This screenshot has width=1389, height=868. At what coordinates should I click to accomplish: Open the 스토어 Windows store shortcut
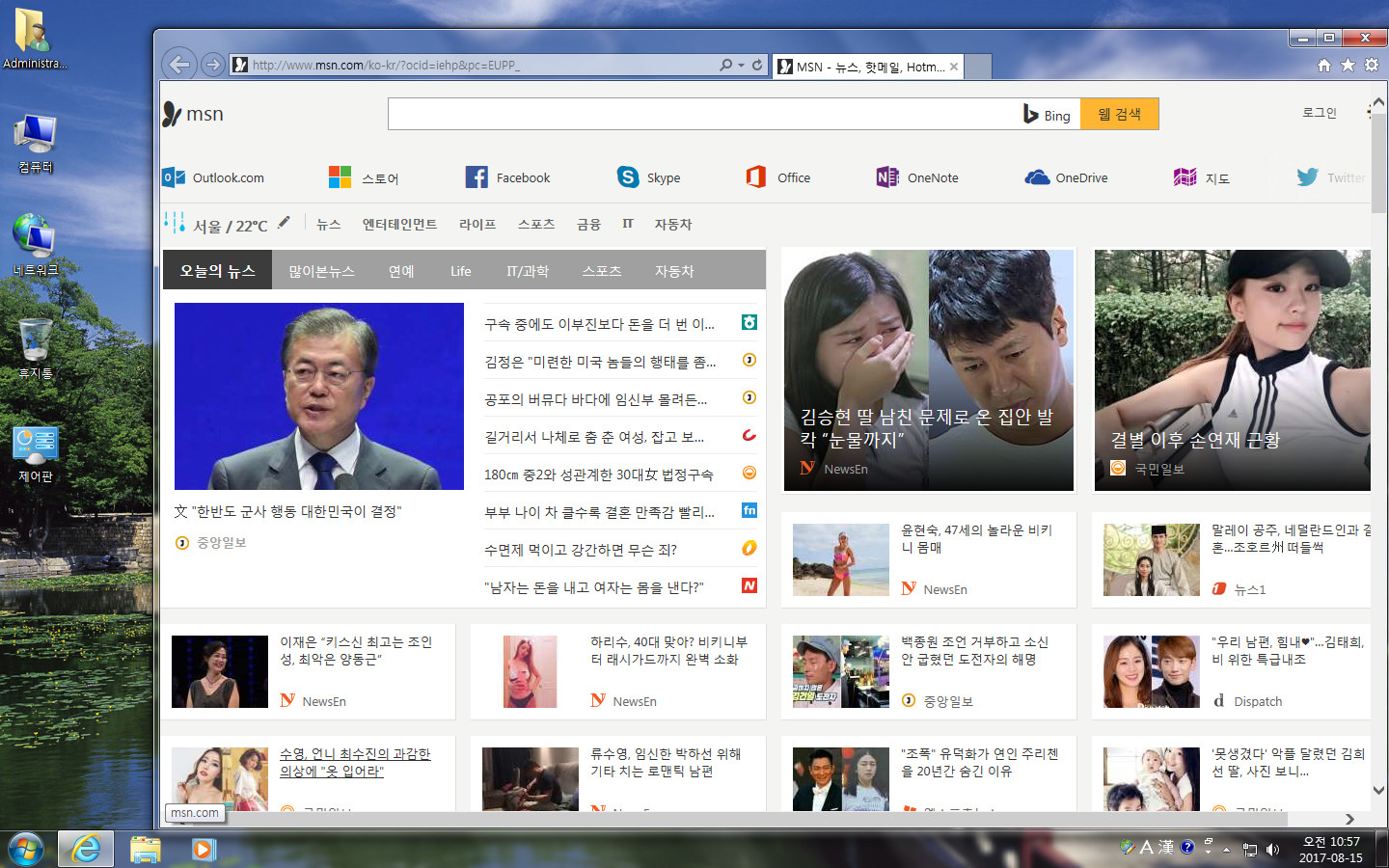[x=364, y=177]
